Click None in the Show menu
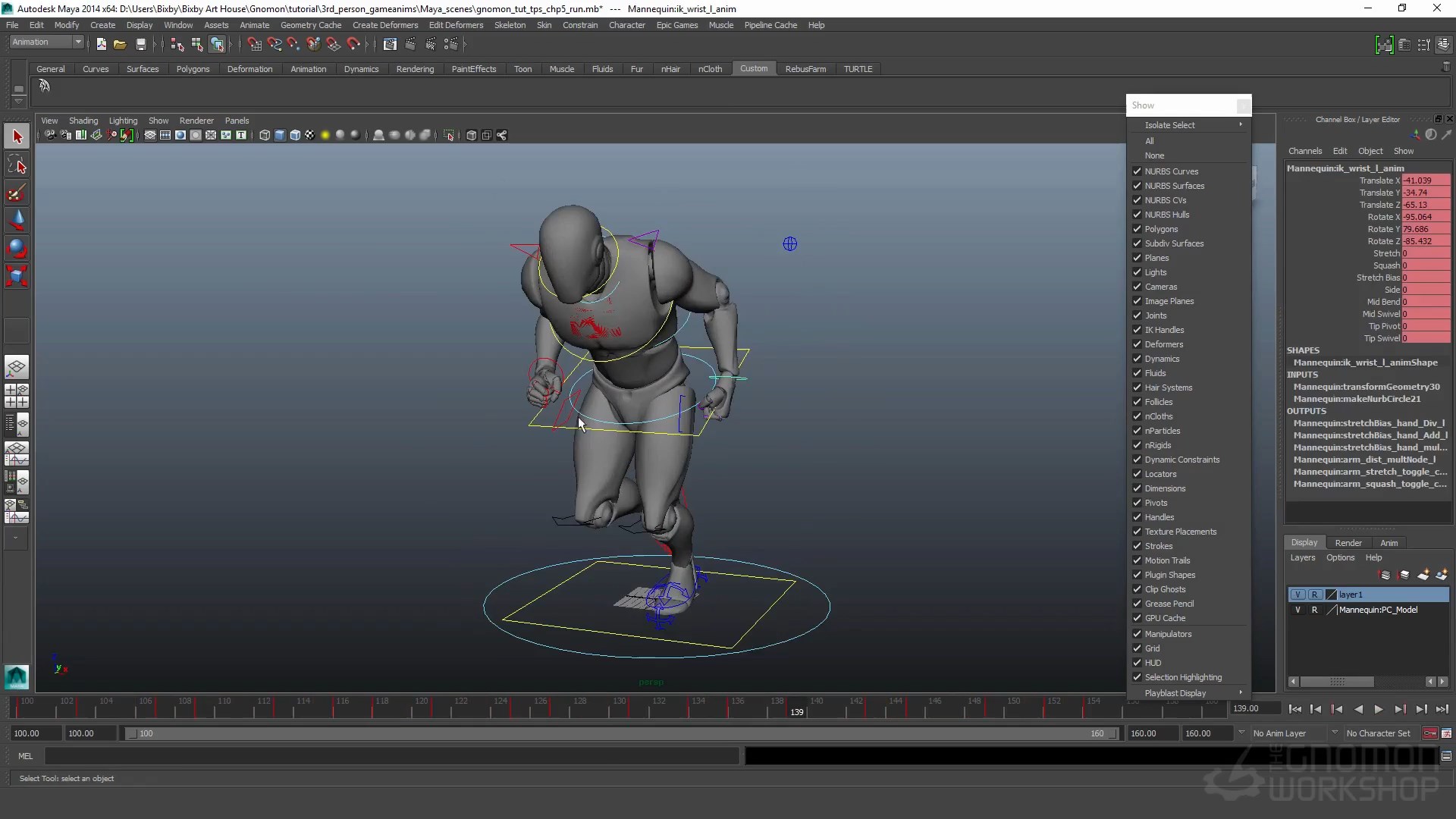 (1154, 155)
